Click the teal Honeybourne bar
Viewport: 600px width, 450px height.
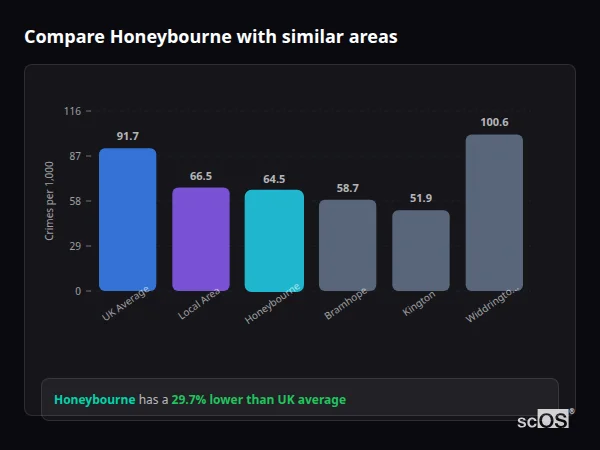(x=274, y=241)
